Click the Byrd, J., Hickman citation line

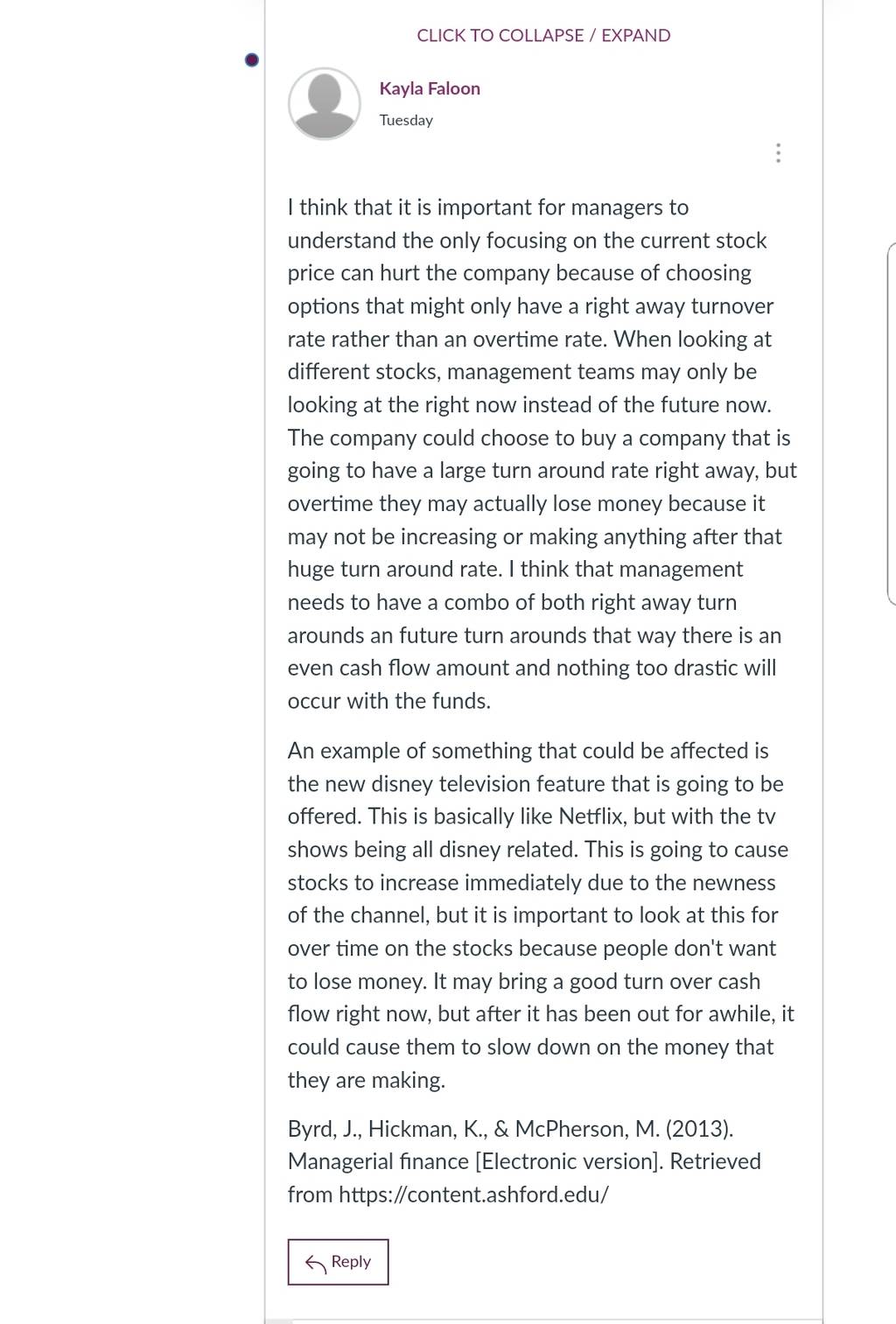[x=511, y=1129]
